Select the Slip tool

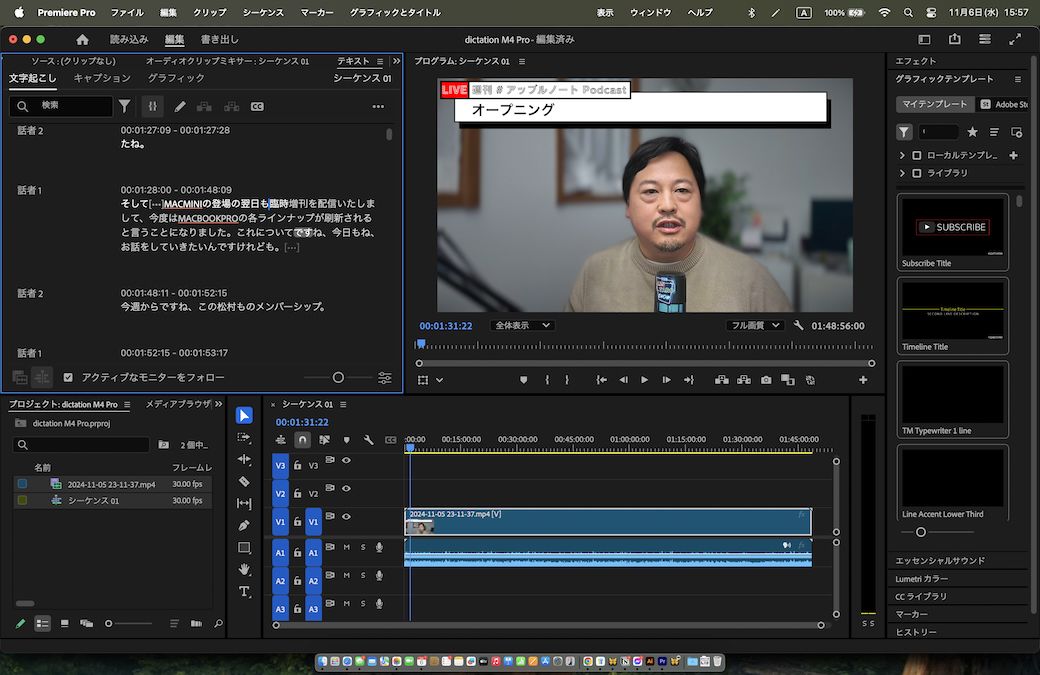(x=244, y=503)
